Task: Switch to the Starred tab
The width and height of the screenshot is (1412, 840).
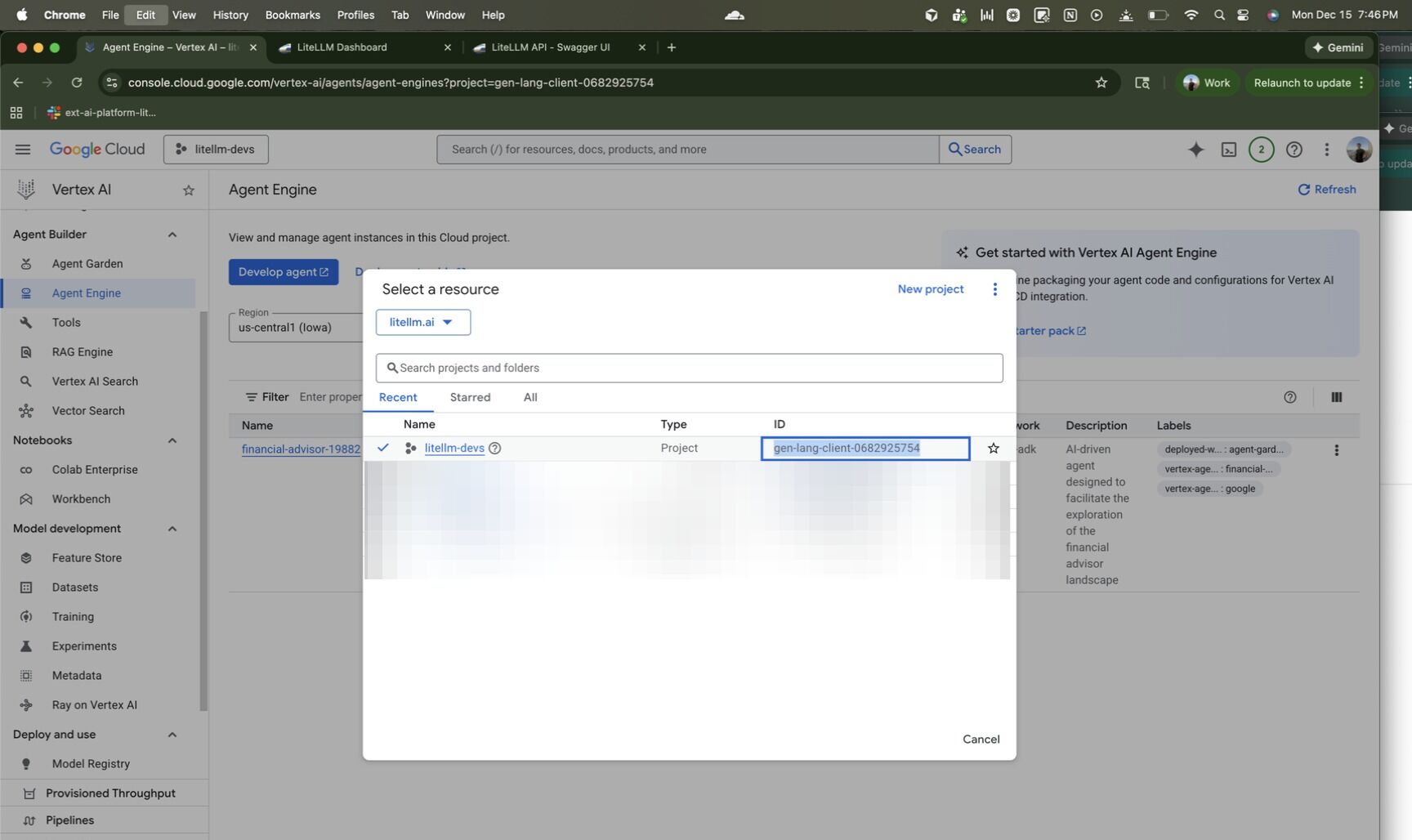Action: 470,397
